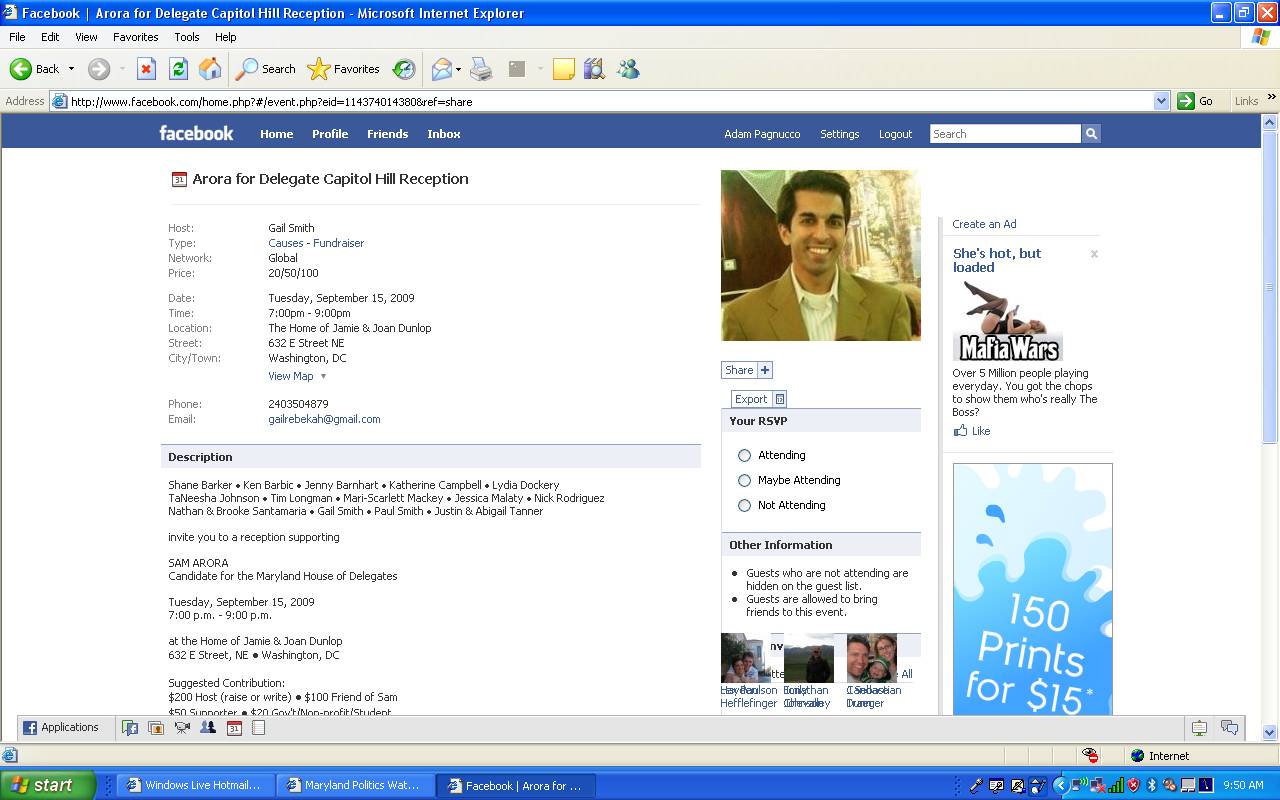Open the Tools menu
The height and width of the screenshot is (800, 1280).
187,37
